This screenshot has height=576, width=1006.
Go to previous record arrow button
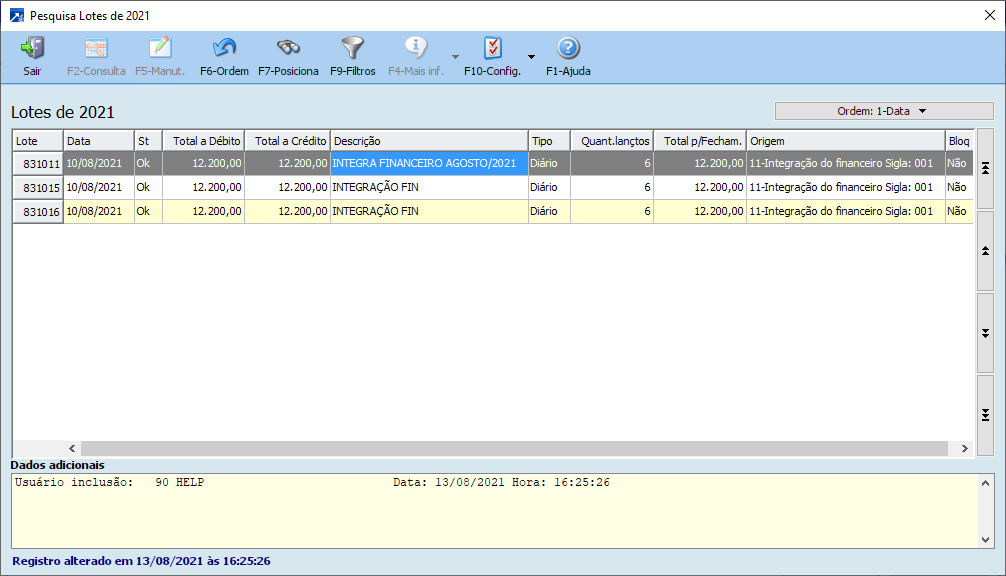985,250
